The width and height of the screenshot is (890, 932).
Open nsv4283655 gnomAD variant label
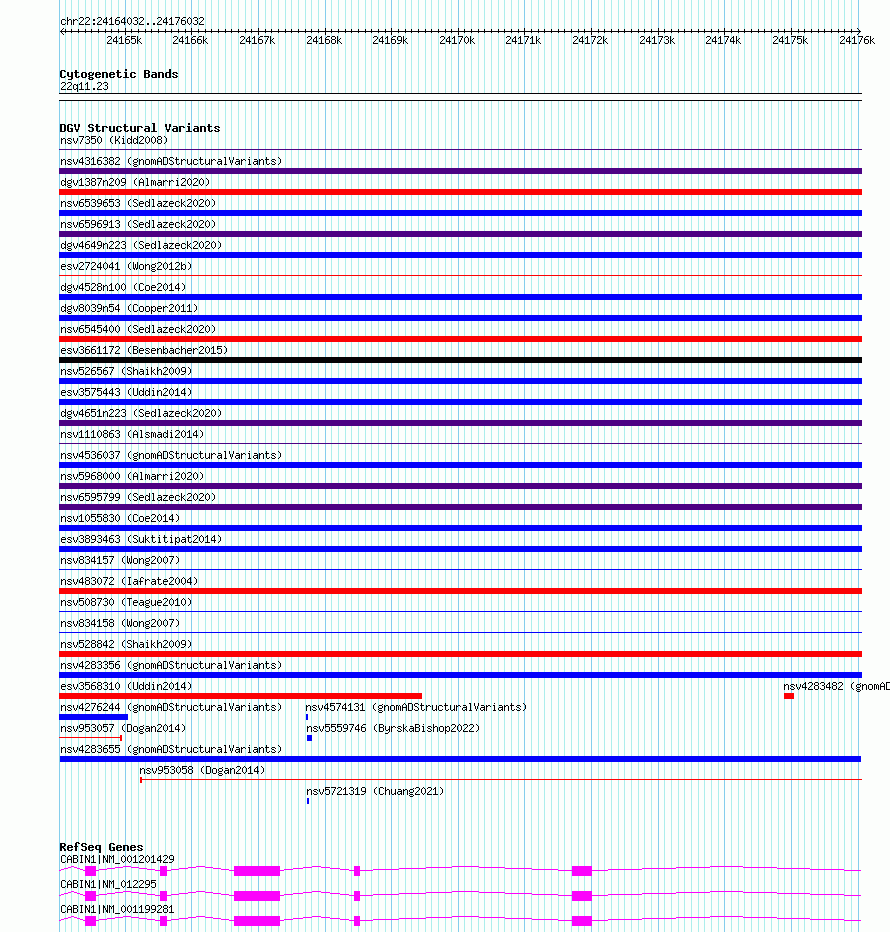pyautogui.click(x=171, y=750)
